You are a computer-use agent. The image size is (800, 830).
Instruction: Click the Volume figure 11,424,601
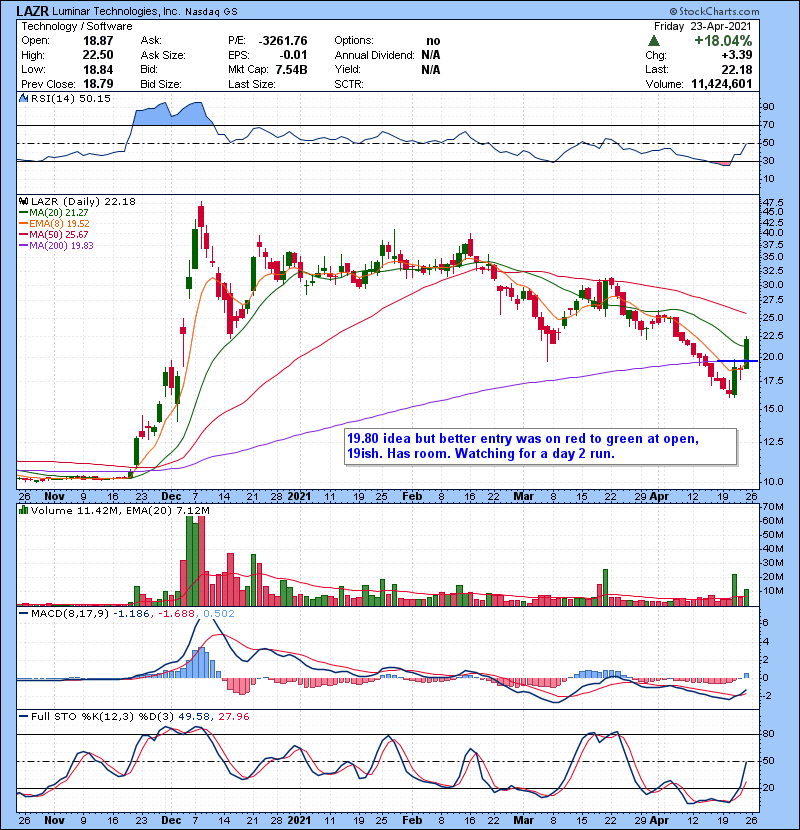click(x=722, y=84)
